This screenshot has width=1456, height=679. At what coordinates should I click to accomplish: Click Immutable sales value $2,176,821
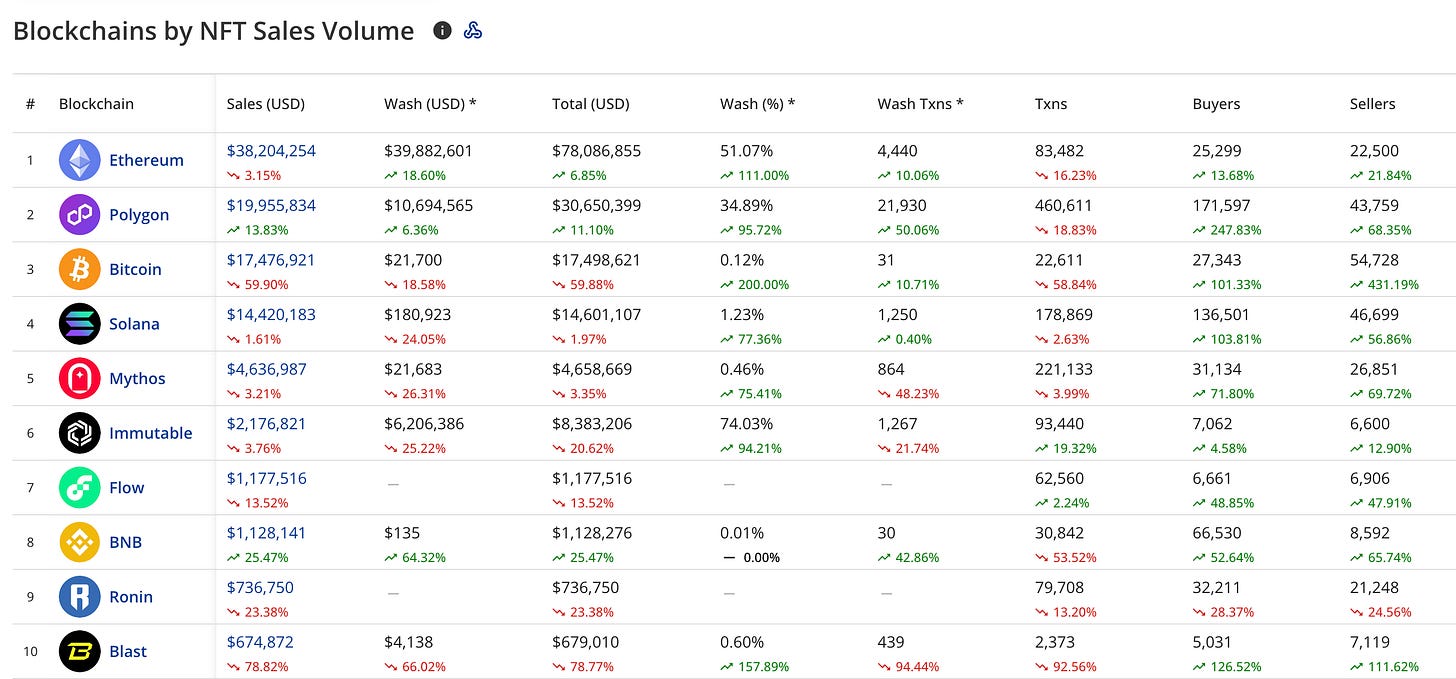[x=267, y=423]
